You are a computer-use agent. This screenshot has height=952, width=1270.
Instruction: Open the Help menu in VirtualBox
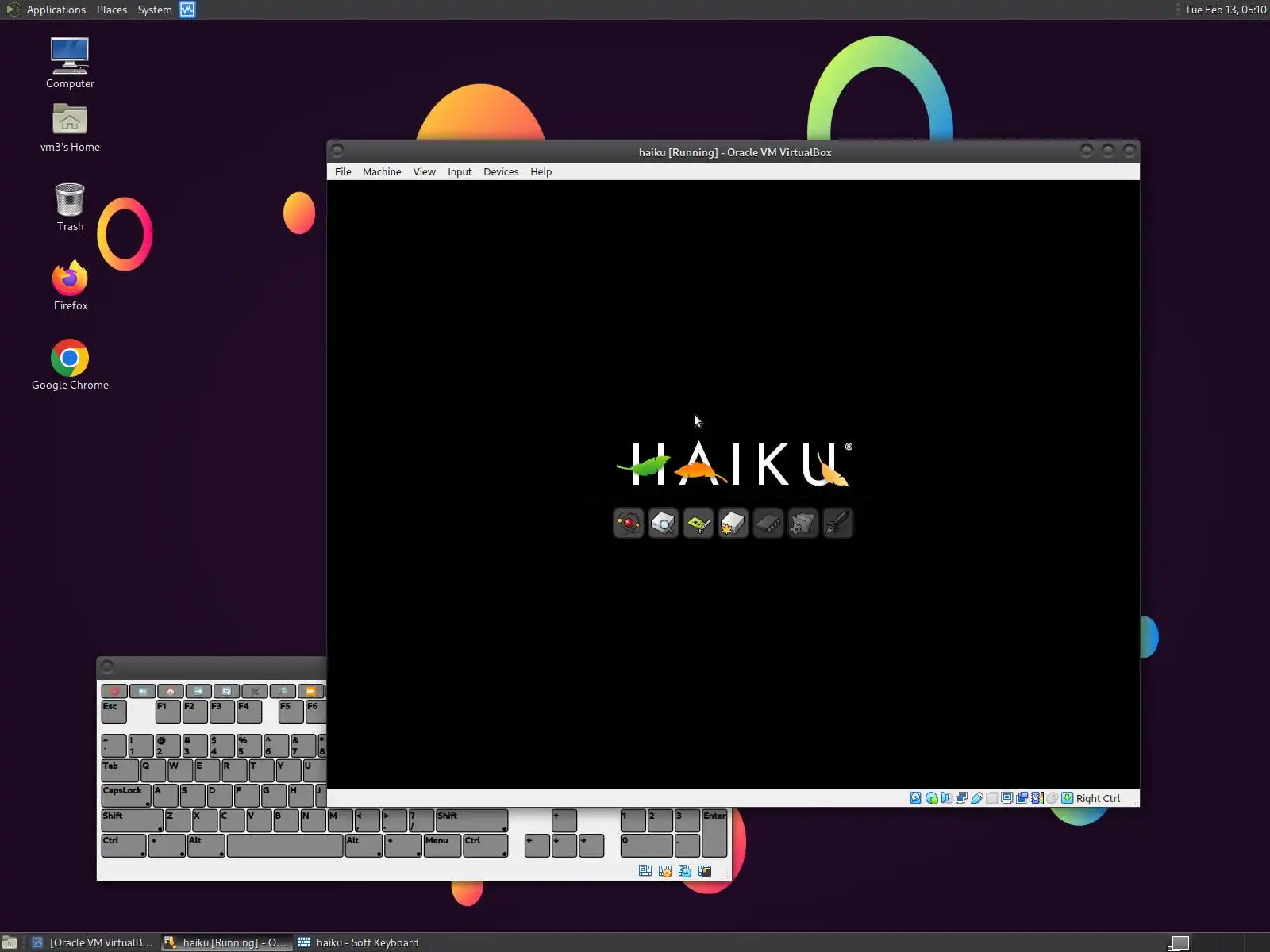(541, 171)
